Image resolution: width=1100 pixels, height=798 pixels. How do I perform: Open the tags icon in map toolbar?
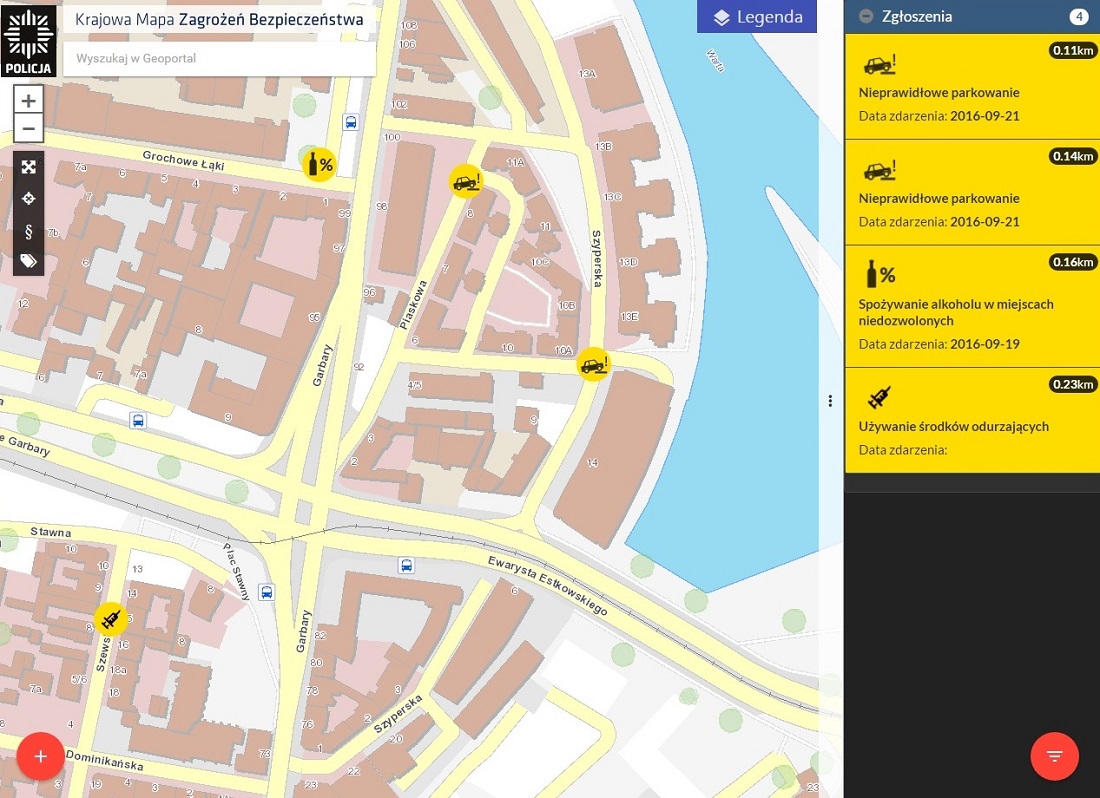click(29, 261)
